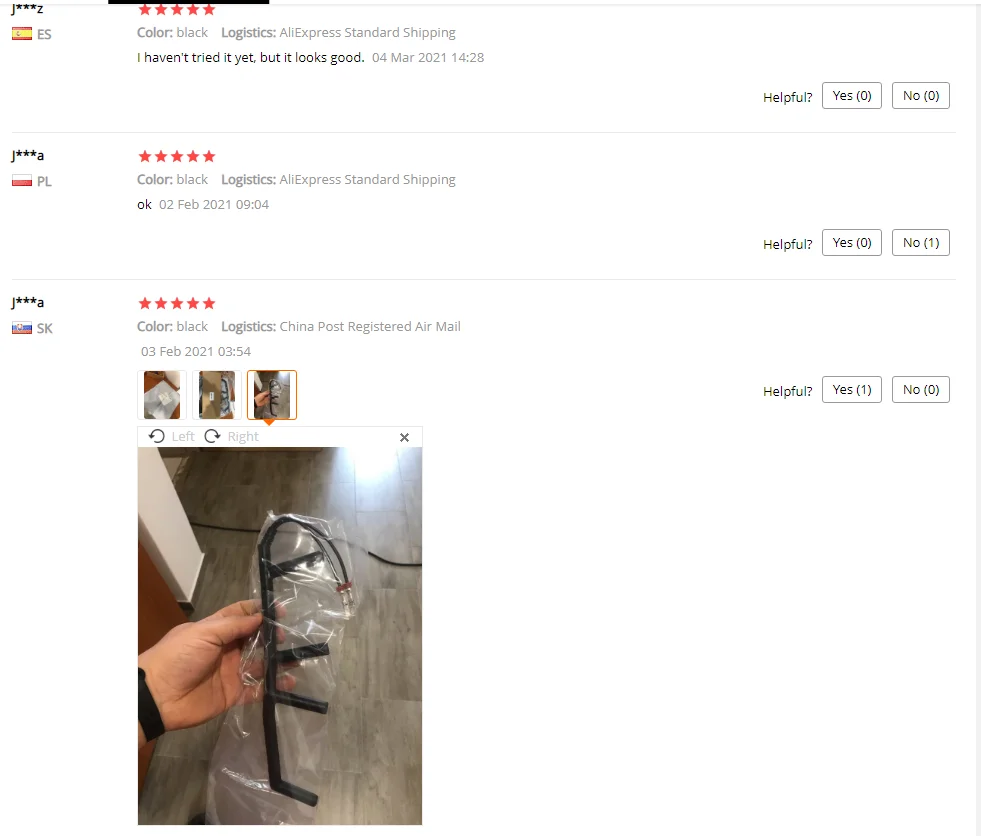The height and width of the screenshot is (836, 981).
Task: Click the Spain flag icon
Action: [x=22, y=34]
